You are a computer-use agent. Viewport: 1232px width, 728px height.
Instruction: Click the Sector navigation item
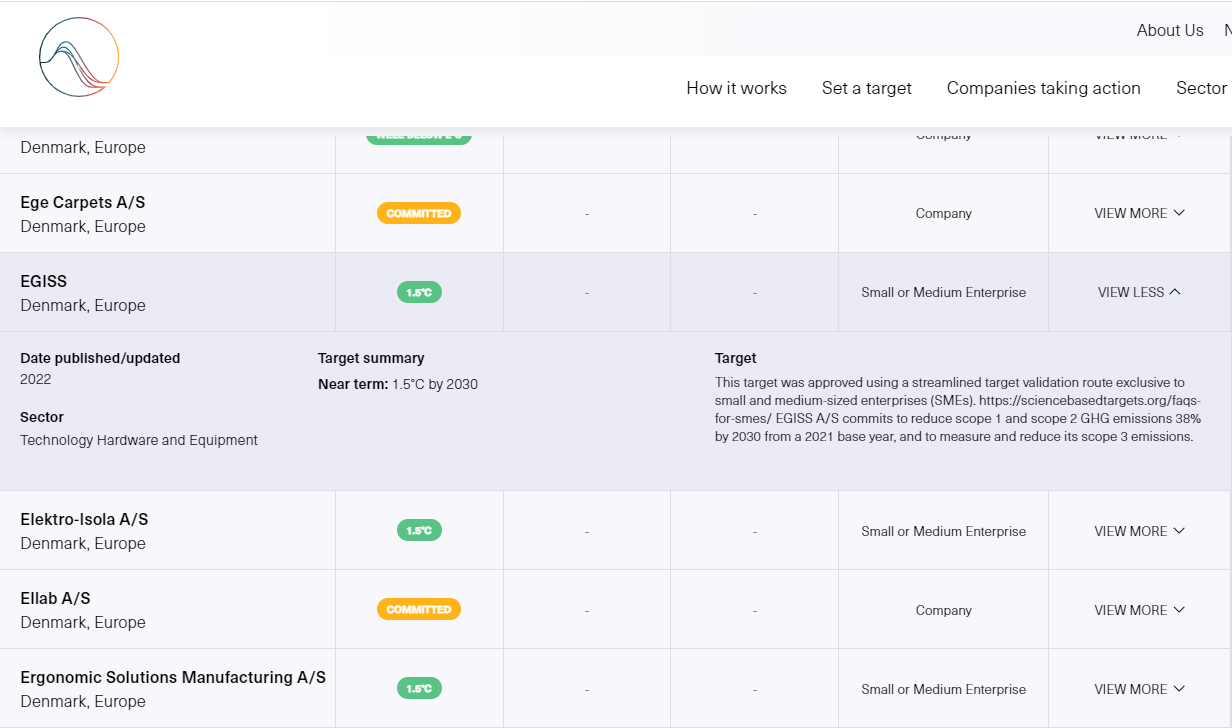point(1201,88)
